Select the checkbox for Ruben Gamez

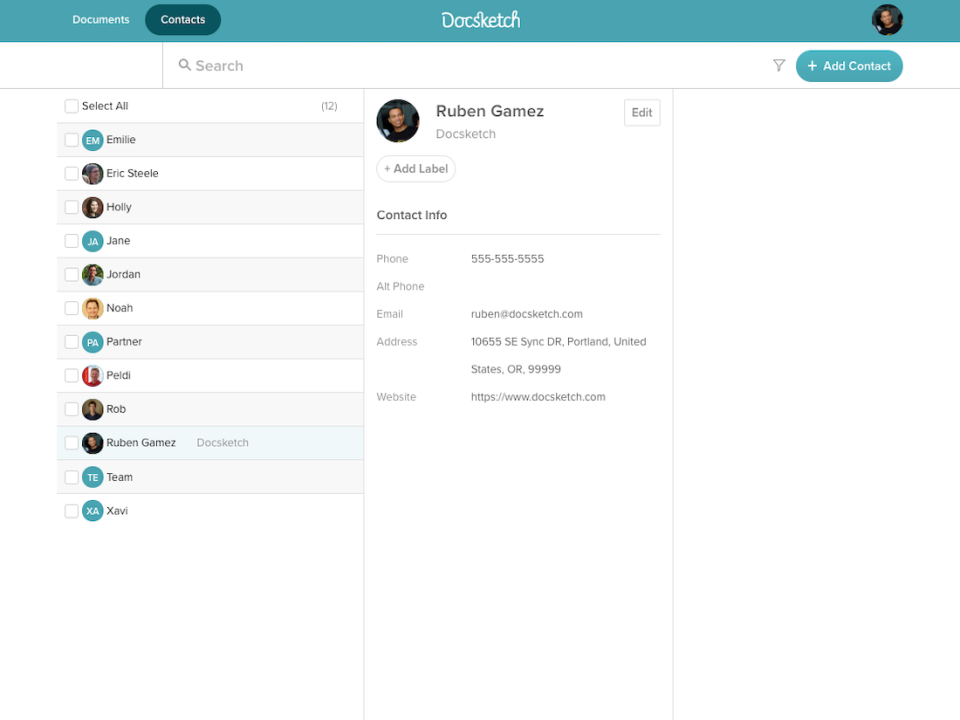click(x=72, y=443)
